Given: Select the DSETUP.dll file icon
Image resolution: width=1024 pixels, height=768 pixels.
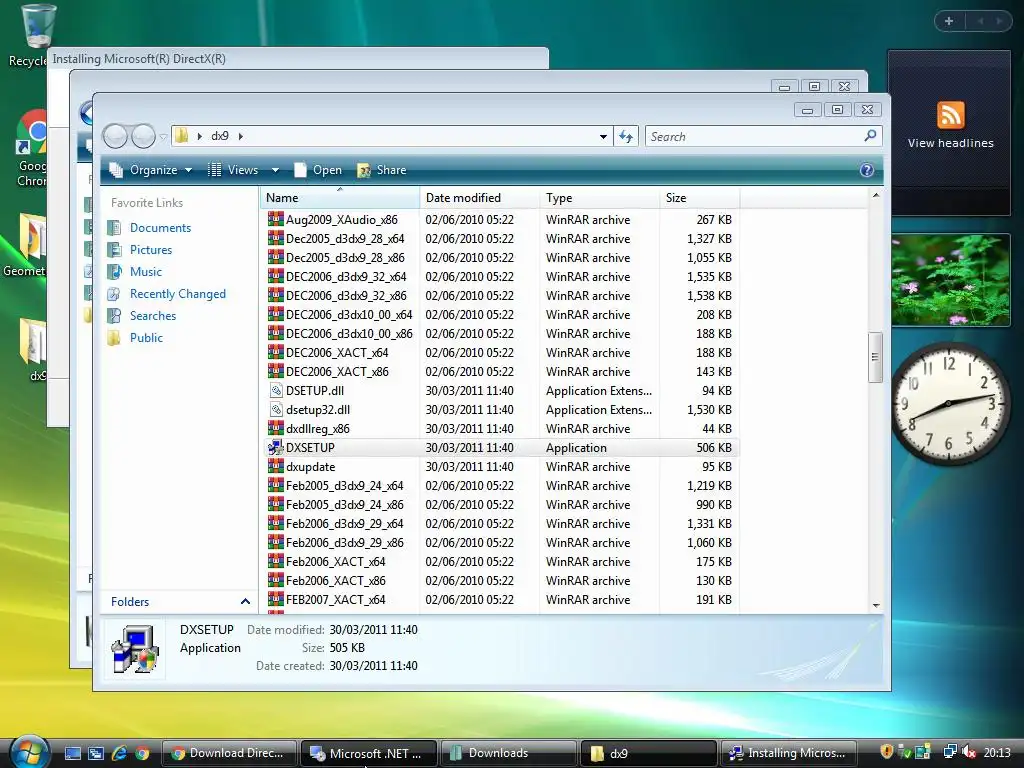Looking at the screenshot, I should click(276, 391).
